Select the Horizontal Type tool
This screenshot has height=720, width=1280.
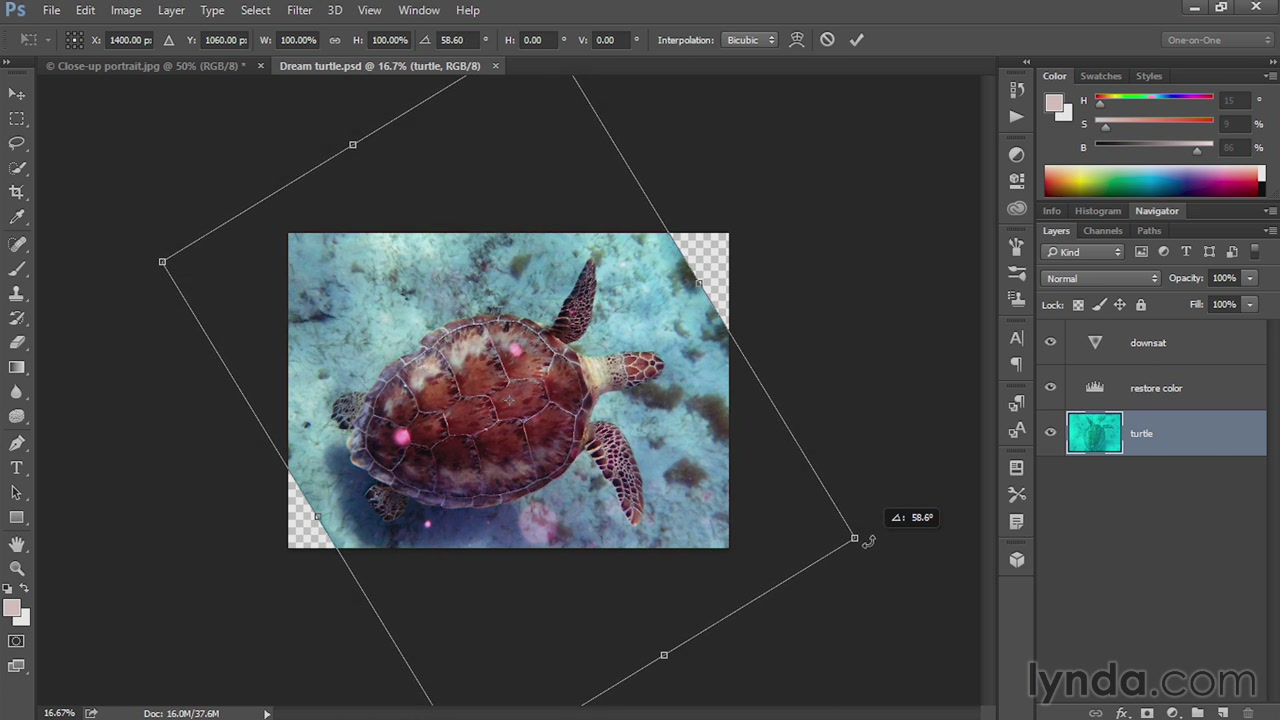(x=17, y=468)
